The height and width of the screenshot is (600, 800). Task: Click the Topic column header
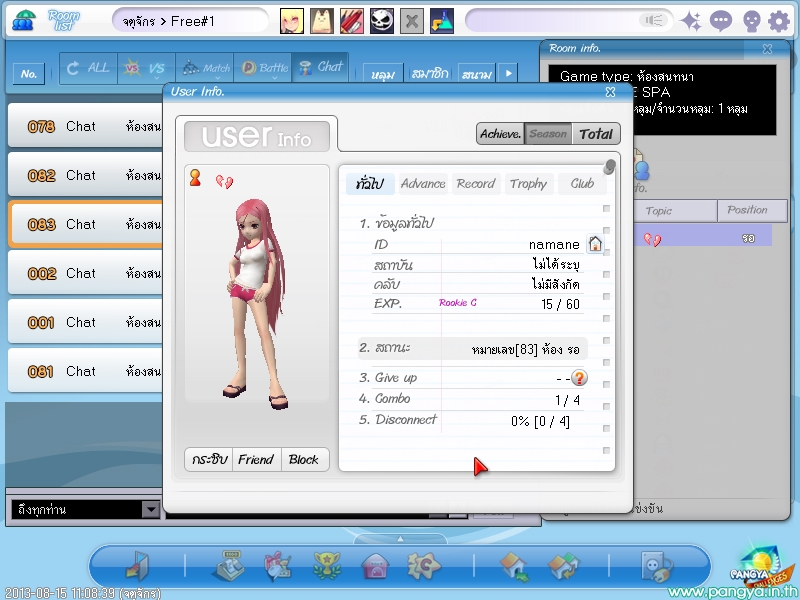(674, 211)
